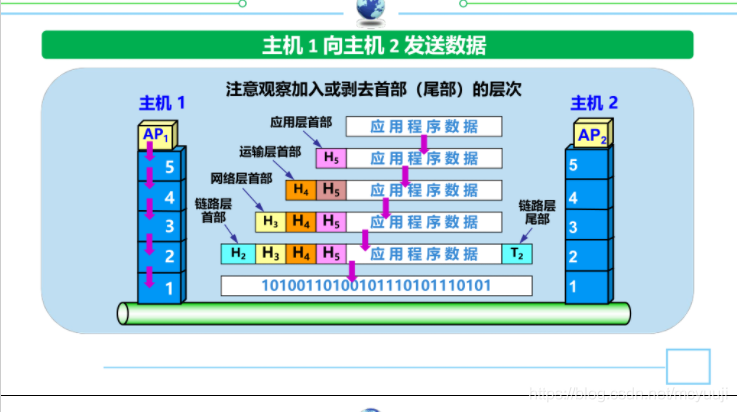
Task: Select yellow H3 box in the H2 frame row
Action: pos(270,254)
